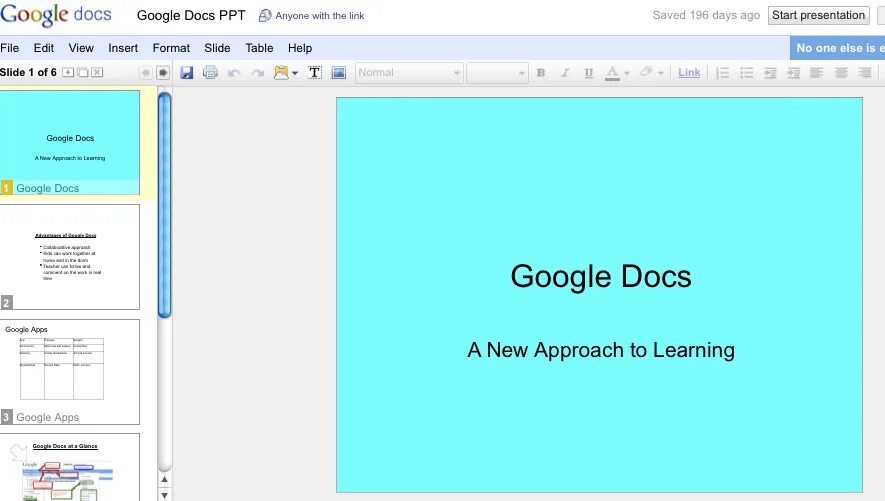
Task: Insert an image into slide
Action: click(339, 72)
